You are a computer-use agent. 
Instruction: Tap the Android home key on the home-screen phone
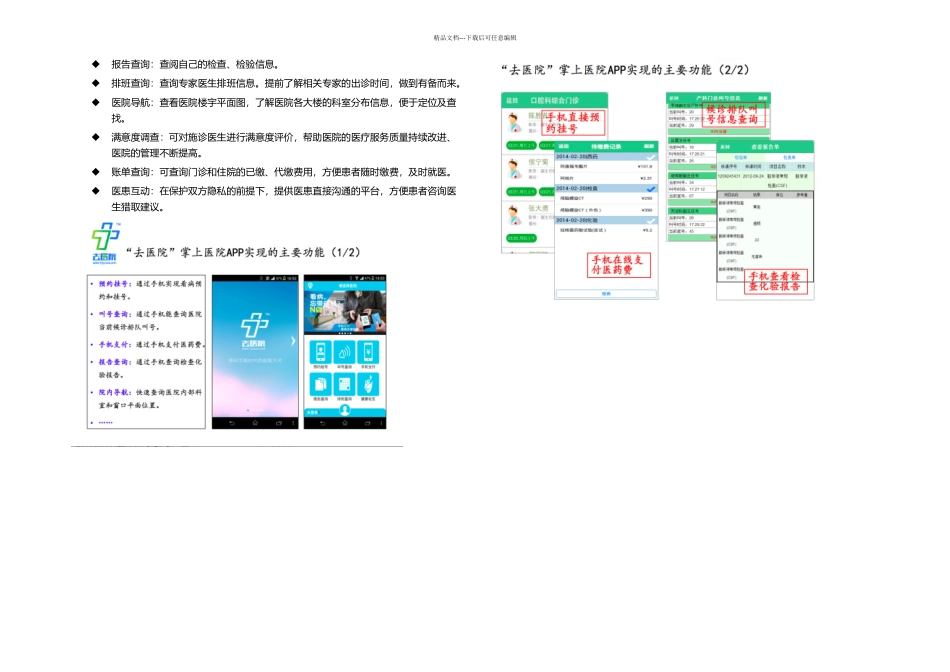(x=345, y=423)
